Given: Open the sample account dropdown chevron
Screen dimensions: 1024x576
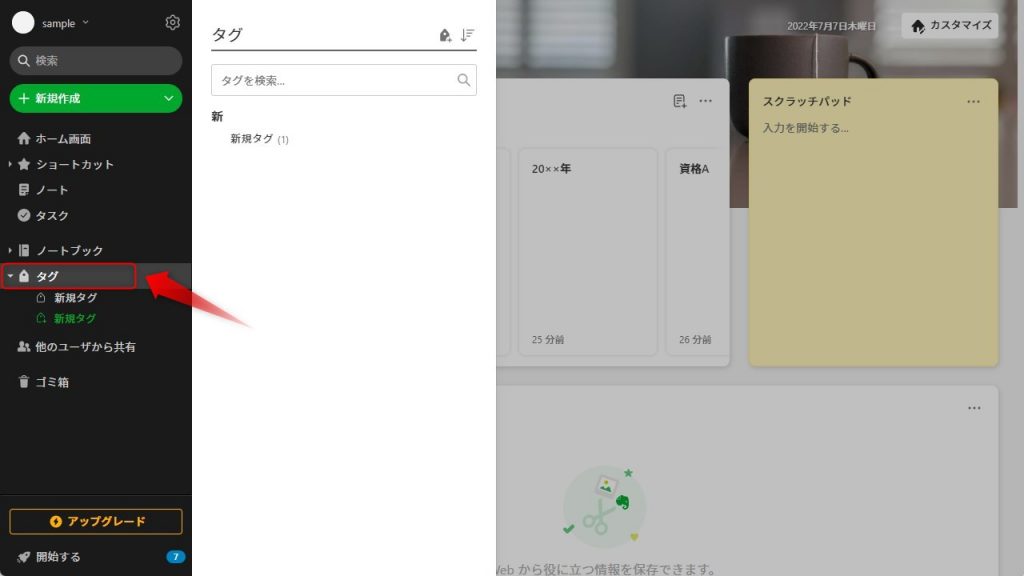Looking at the screenshot, I should [86, 23].
